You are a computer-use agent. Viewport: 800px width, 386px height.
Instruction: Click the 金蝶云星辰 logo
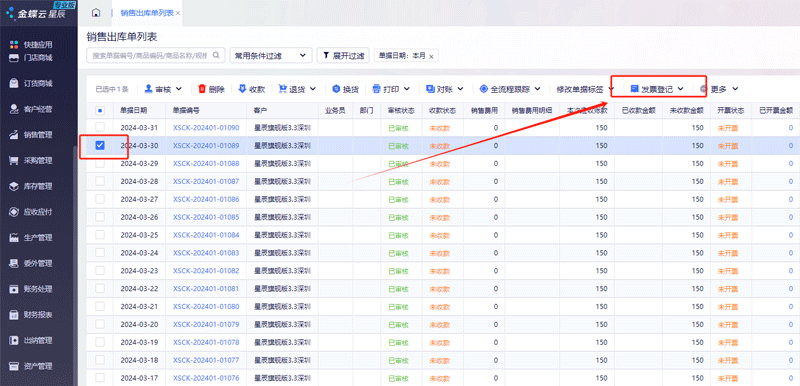tap(36, 13)
